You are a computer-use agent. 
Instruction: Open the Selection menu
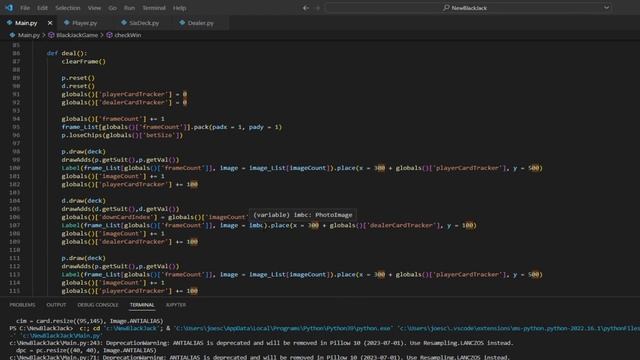pos(68,8)
